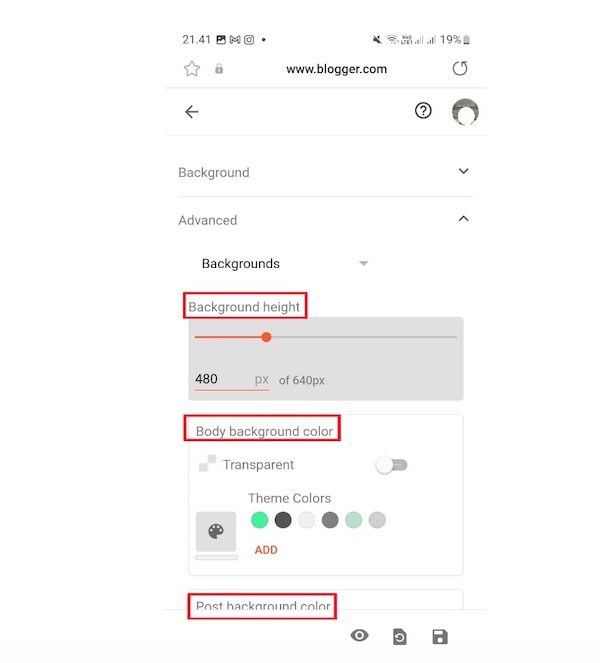
Task: Open the help question mark icon
Action: (x=423, y=111)
